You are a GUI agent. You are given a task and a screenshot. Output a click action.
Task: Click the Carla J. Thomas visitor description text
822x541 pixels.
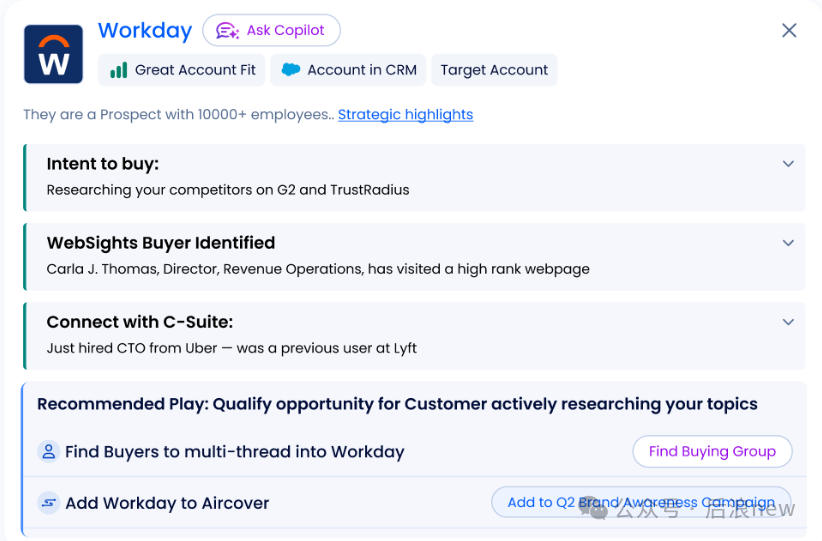click(318, 269)
